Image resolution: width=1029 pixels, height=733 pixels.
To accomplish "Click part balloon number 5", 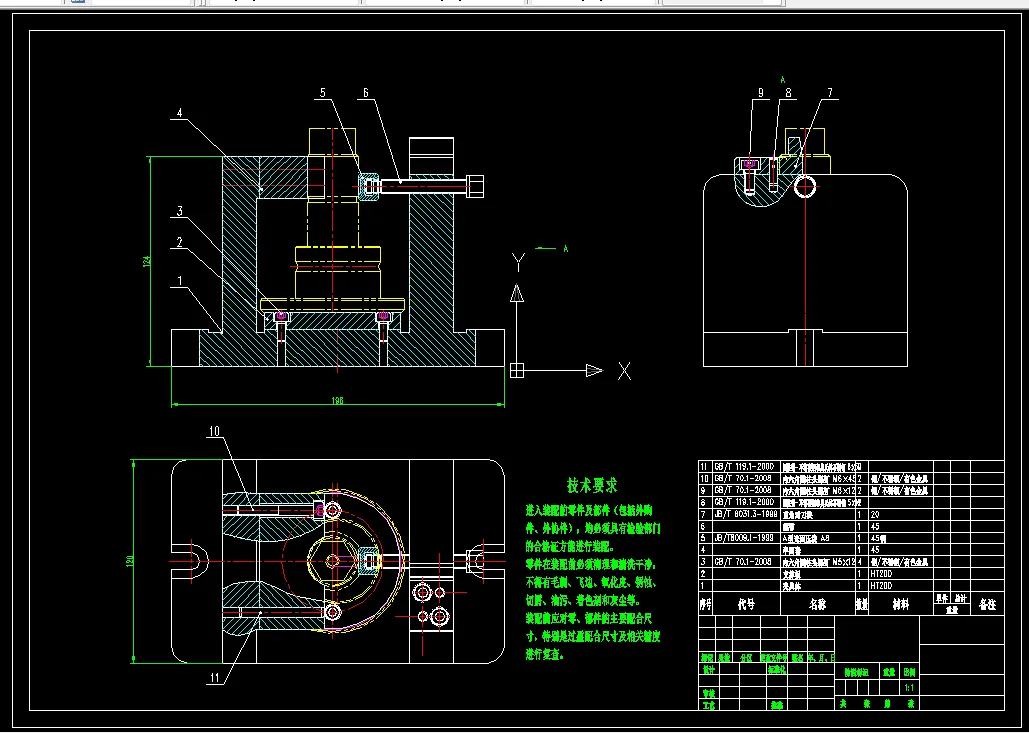I will tap(322, 93).
